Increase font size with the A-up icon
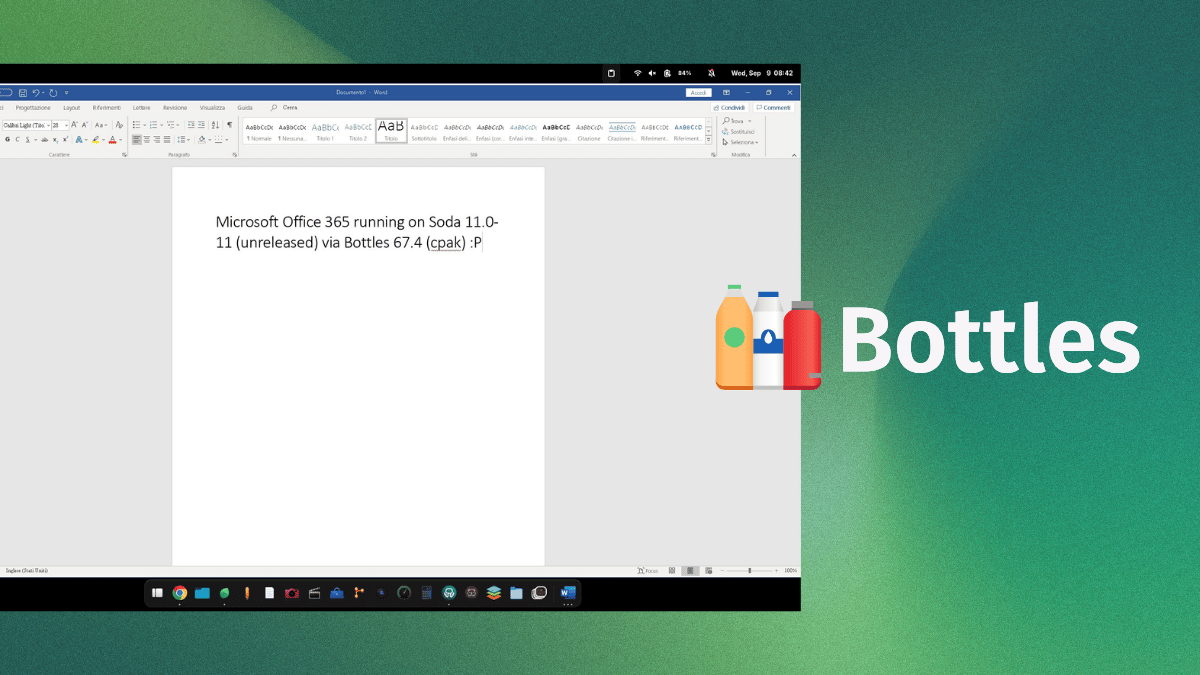 point(74,125)
